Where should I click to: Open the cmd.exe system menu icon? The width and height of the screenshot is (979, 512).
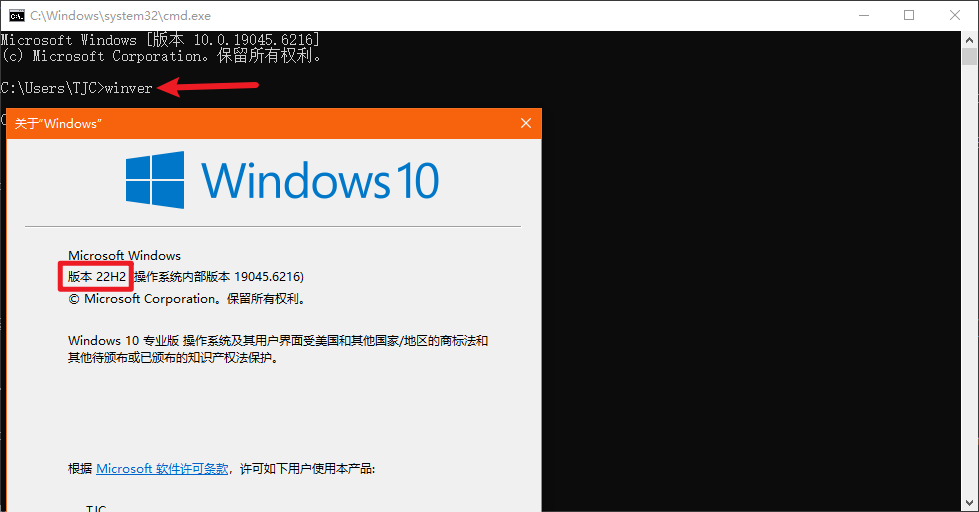[16, 15]
